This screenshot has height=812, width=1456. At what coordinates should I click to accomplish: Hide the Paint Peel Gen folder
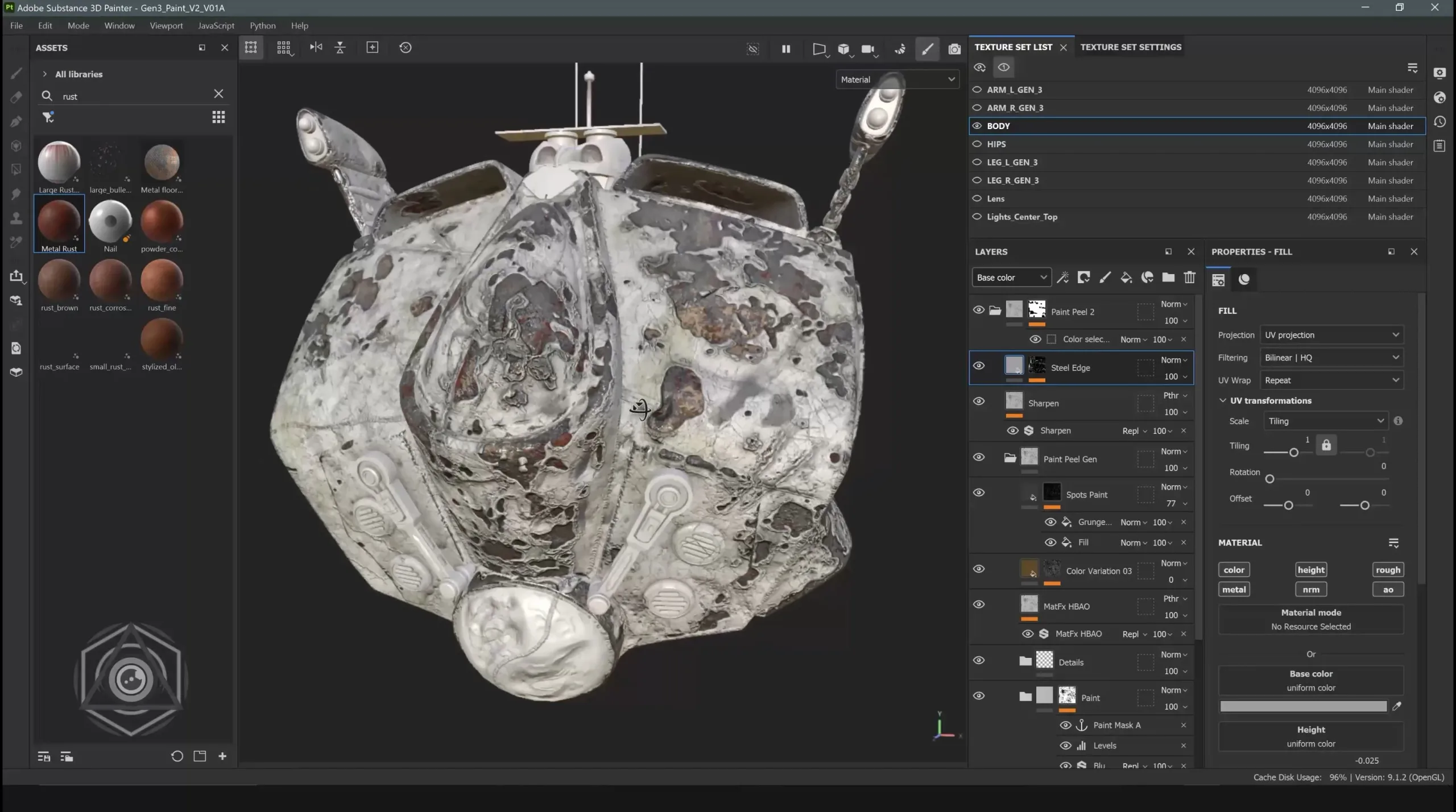[x=978, y=457]
